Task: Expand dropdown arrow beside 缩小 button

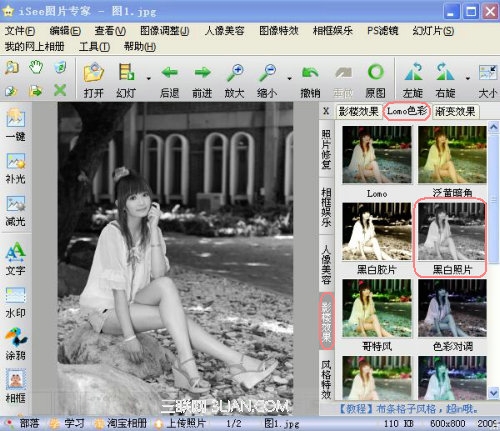Action: pyautogui.click(x=289, y=79)
